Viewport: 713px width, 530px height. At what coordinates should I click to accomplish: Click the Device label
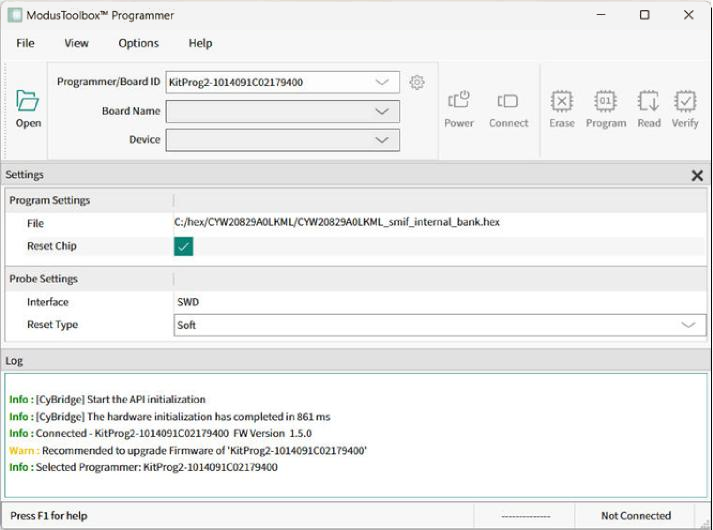tap(145, 140)
